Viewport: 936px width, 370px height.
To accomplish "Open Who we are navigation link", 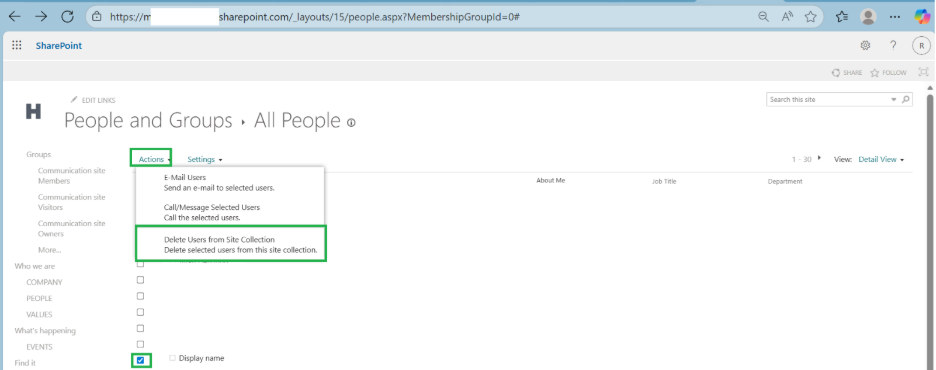I will click(x=35, y=266).
